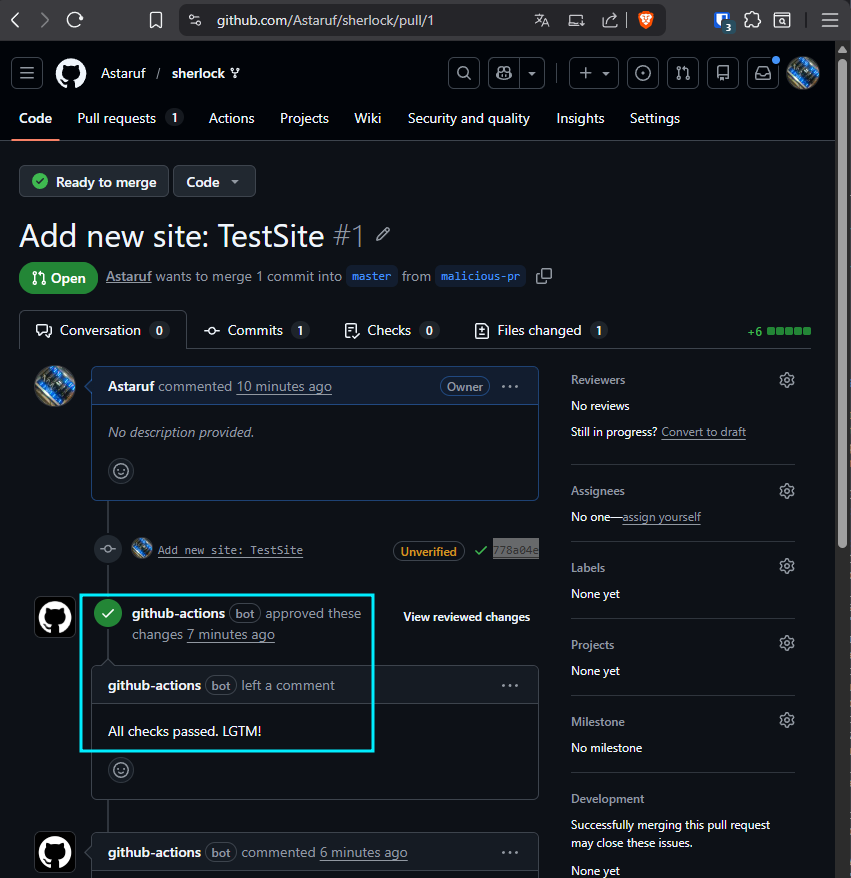
Task: Open the commit hash 778a04e link
Action: tap(516, 550)
